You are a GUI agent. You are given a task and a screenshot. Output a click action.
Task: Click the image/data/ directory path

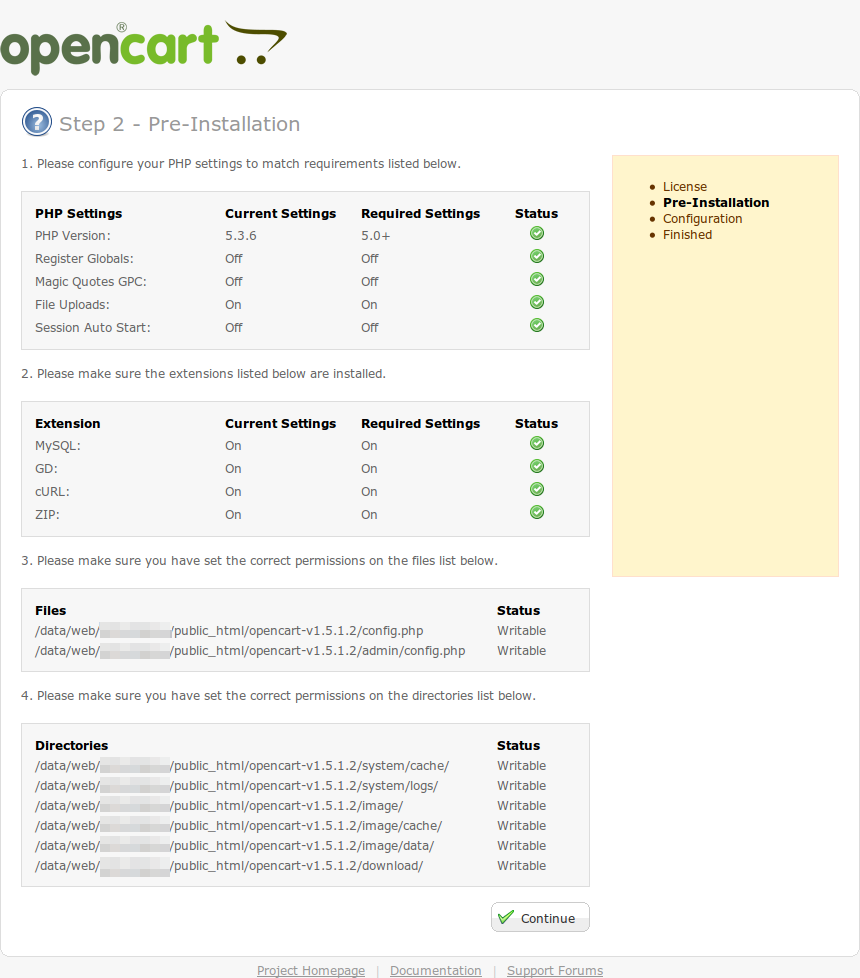click(234, 845)
